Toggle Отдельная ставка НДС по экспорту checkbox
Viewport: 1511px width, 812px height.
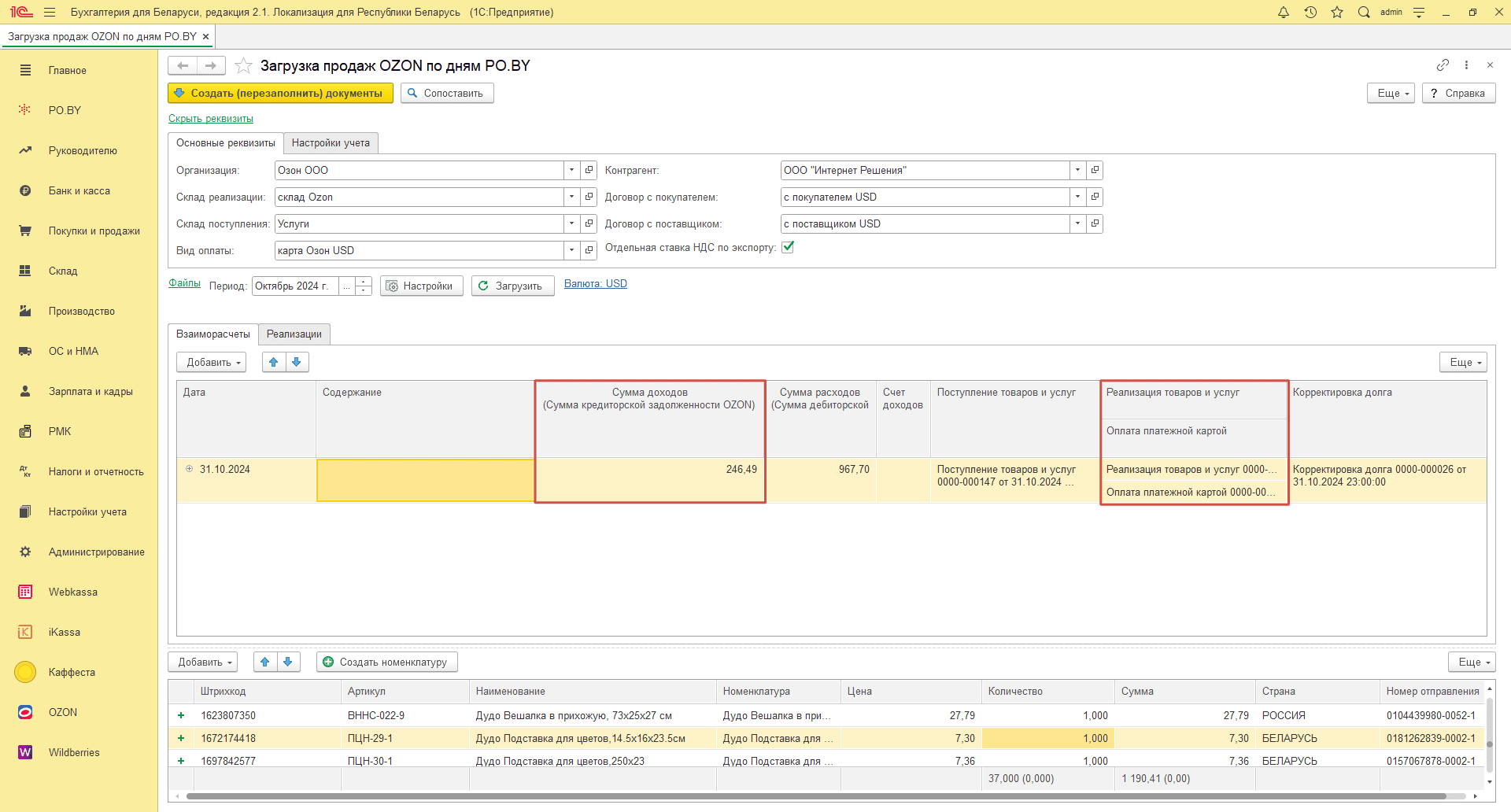point(788,247)
